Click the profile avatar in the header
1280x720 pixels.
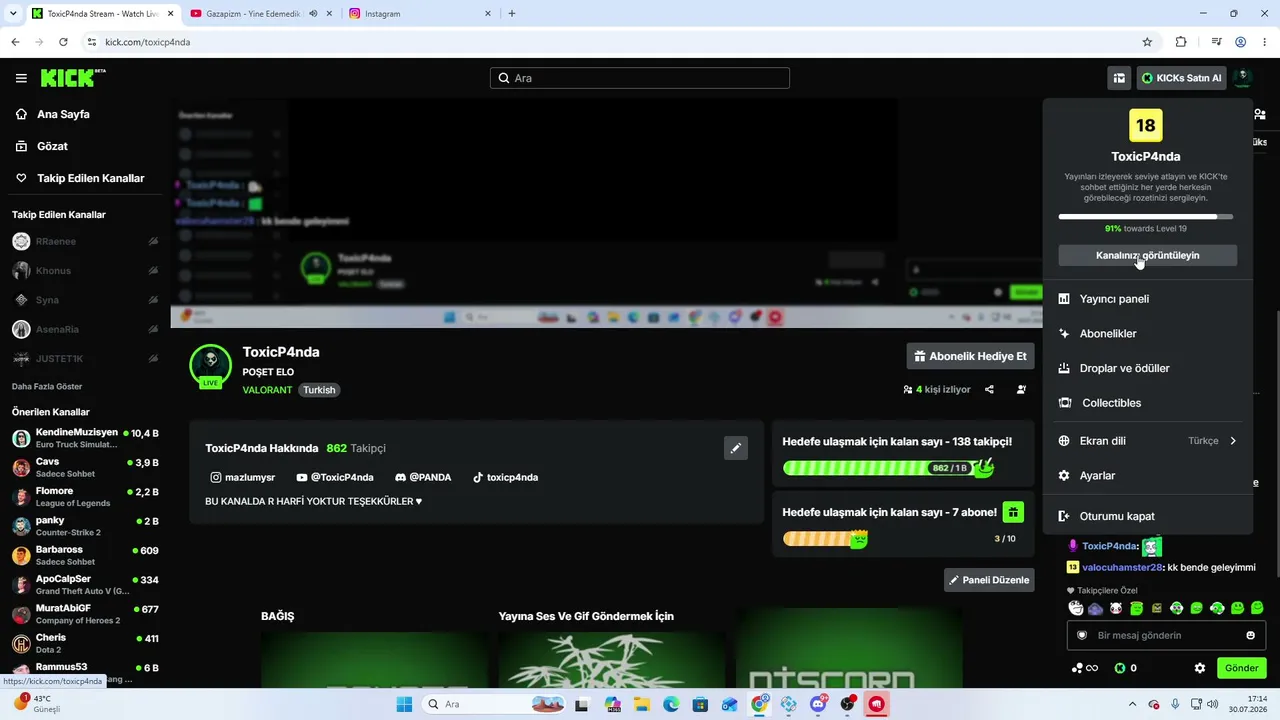(x=1242, y=78)
